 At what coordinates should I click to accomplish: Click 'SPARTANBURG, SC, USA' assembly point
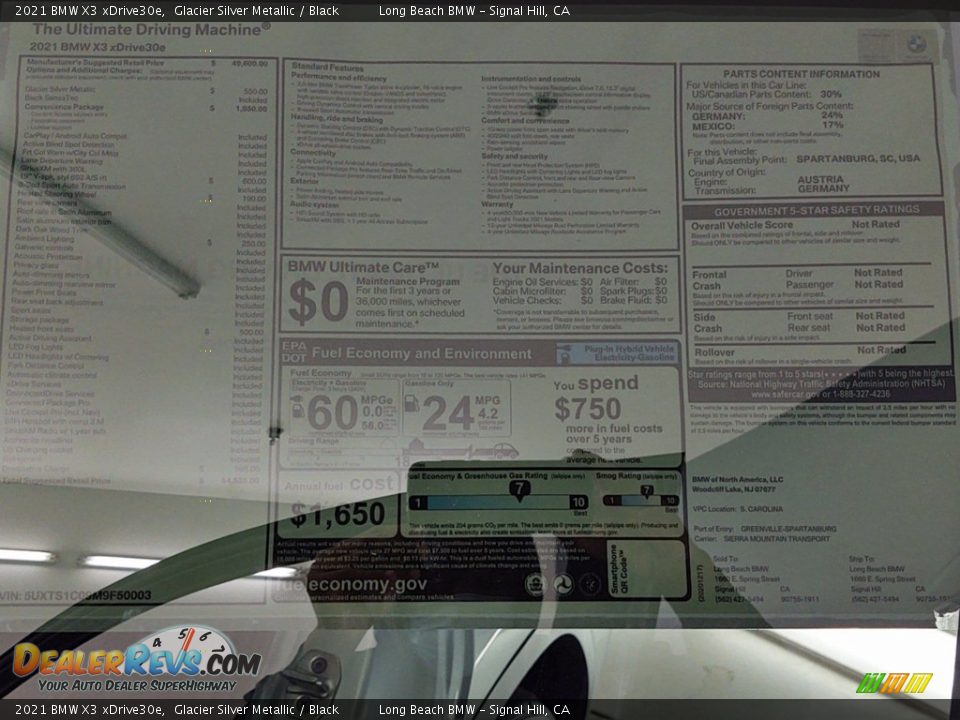pyautogui.click(x=858, y=159)
